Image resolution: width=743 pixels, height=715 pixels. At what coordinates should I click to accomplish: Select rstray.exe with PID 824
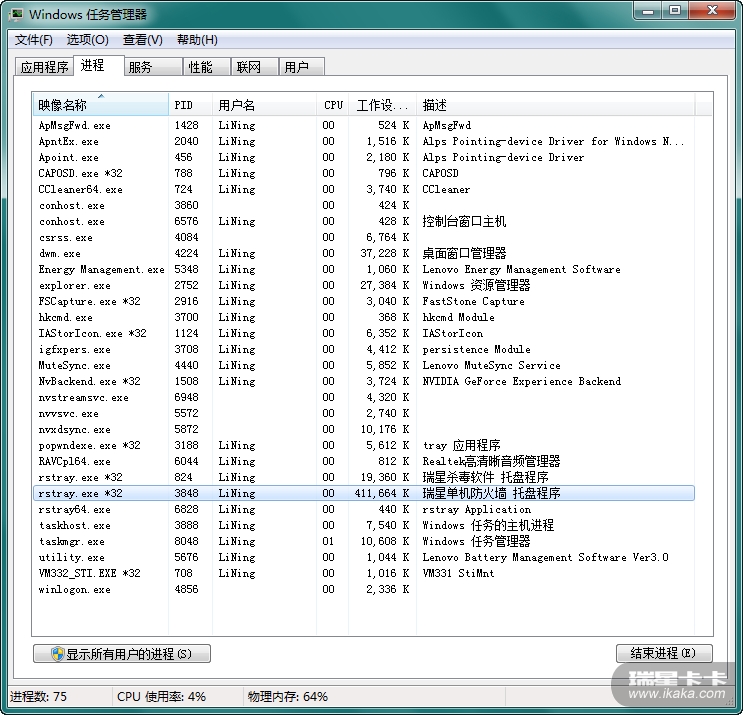tap(364, 477)
